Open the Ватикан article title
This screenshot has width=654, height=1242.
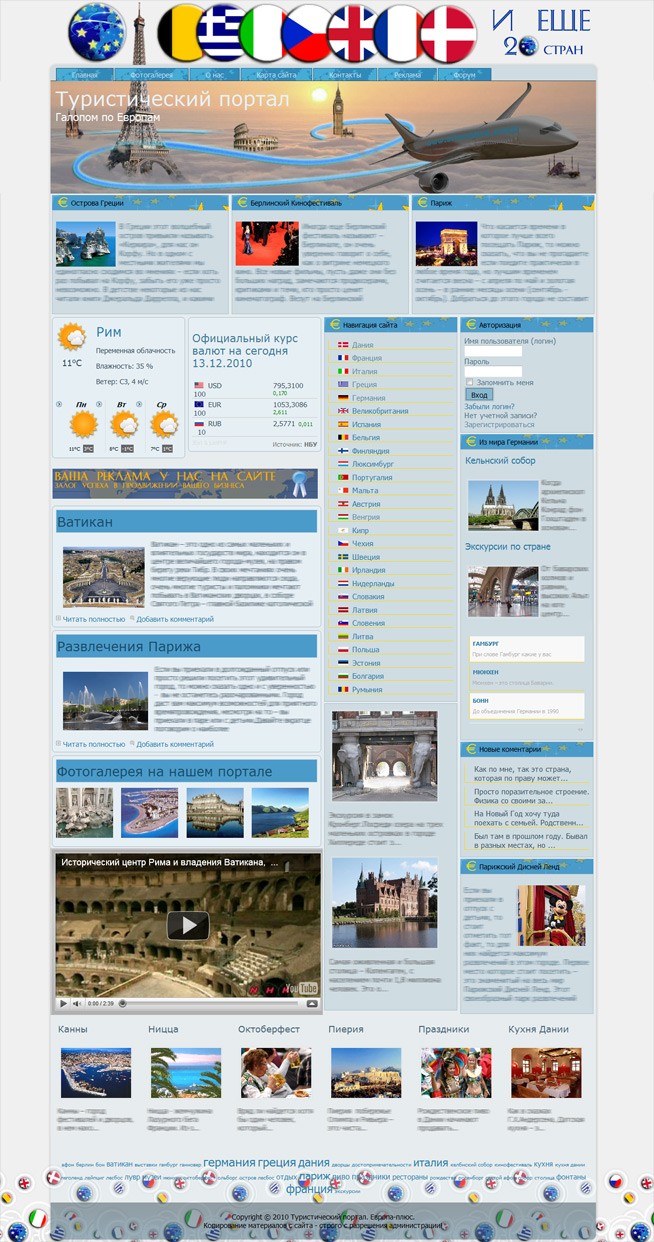click(x=85, y=522)
